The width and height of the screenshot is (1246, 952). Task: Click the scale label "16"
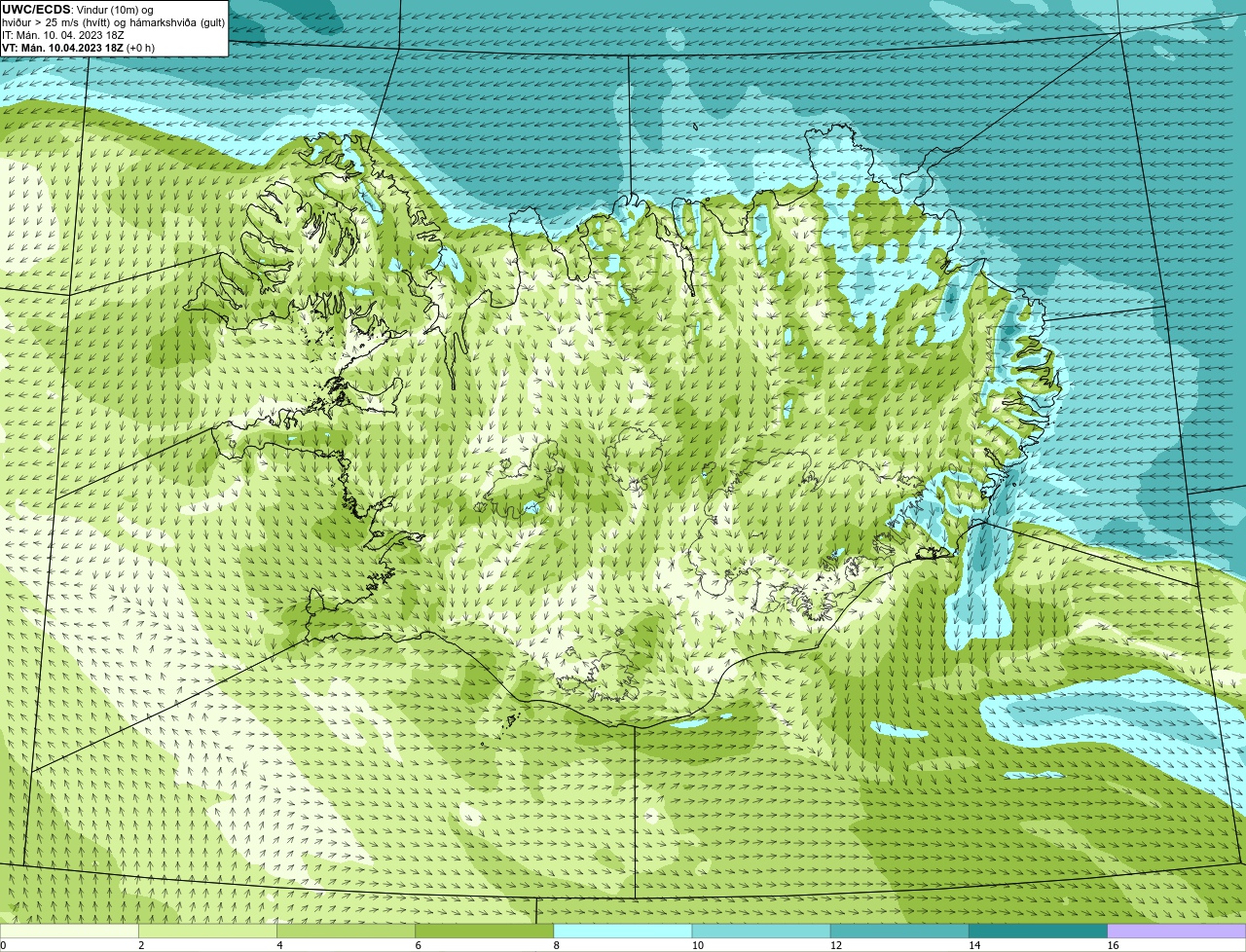(x=1113, y=945)
